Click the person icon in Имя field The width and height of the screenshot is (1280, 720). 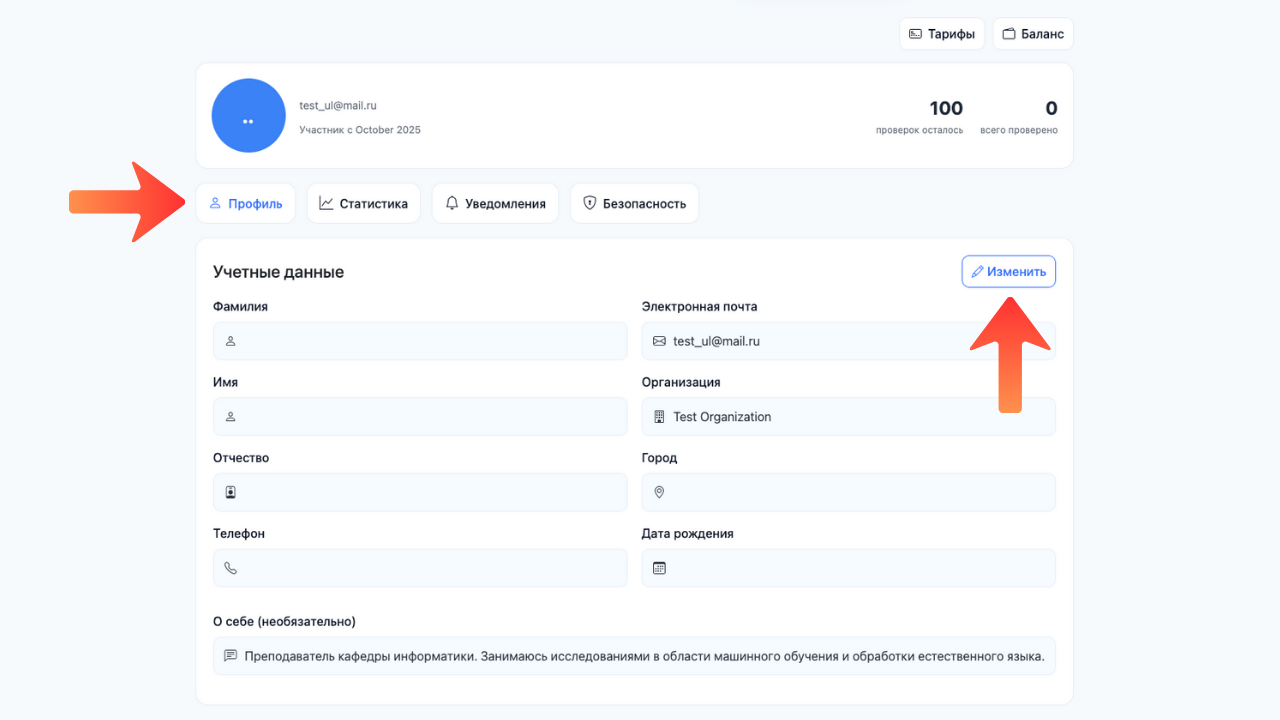coord(230,417)
